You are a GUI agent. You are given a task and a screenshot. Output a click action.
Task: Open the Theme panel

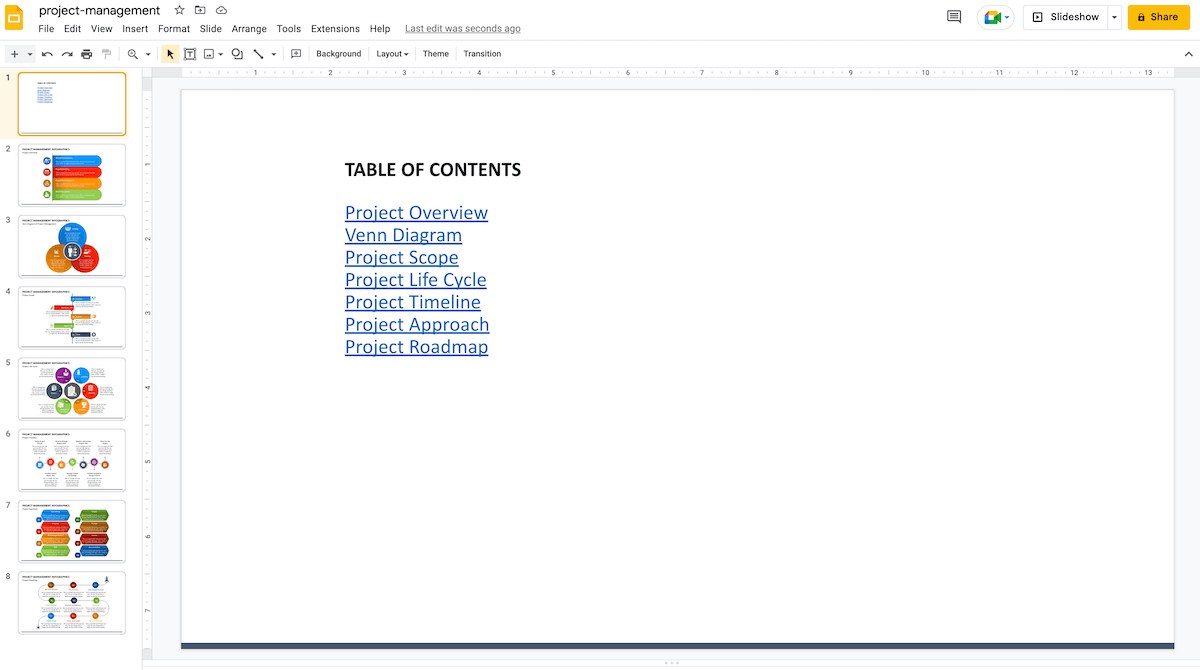[x=436, y=54]
